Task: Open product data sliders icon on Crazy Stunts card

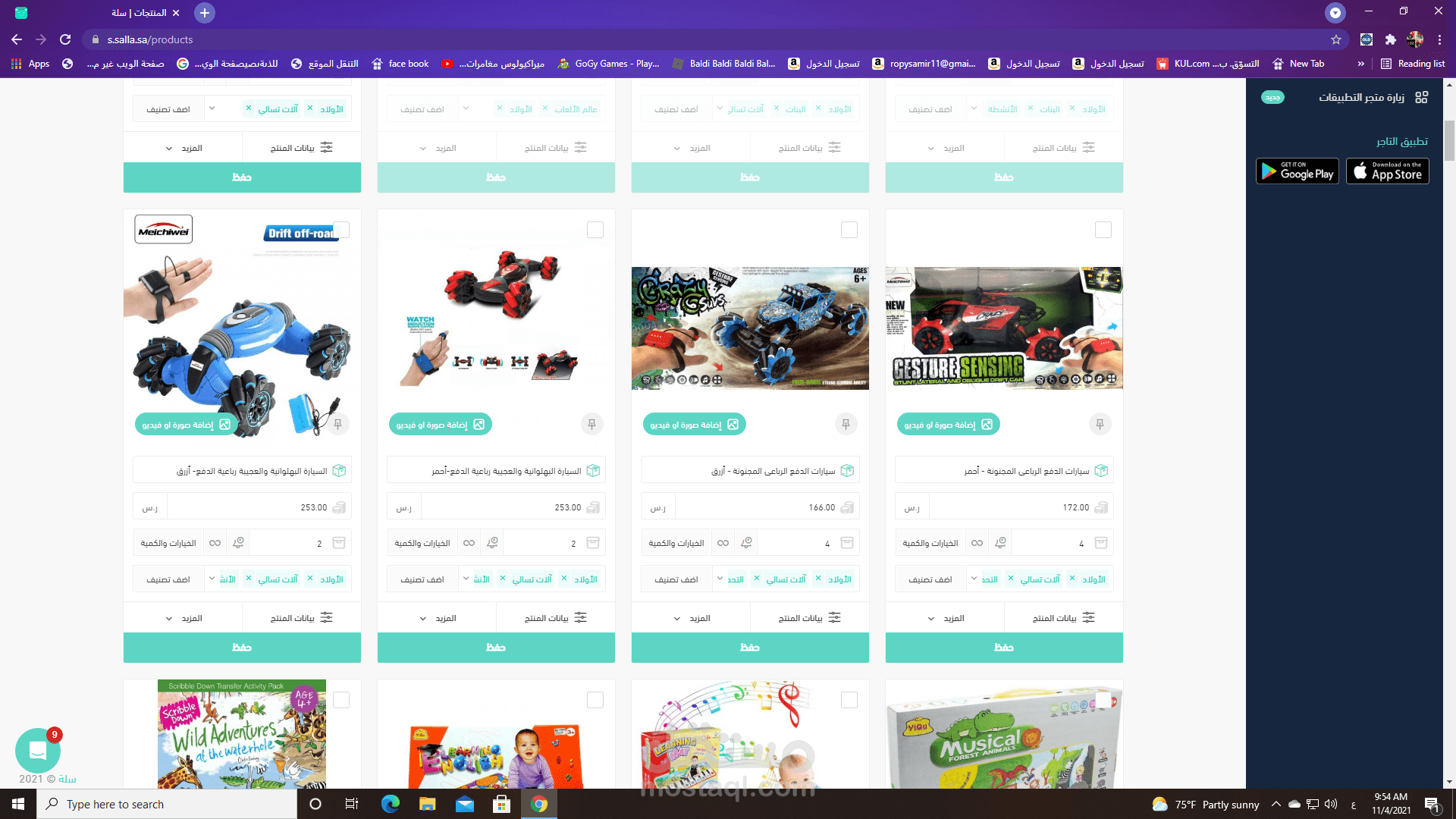Action: 835,618
